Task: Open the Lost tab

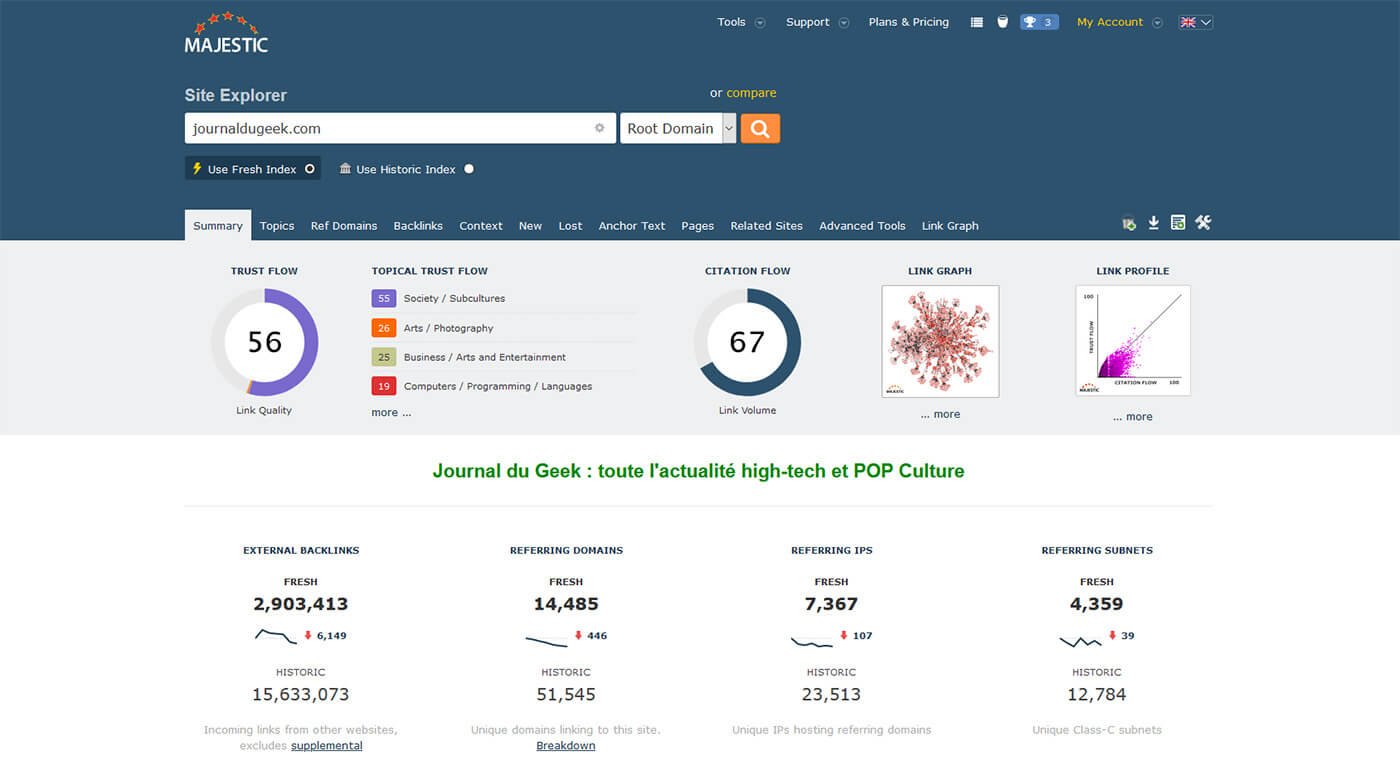Action: point(570,225)
